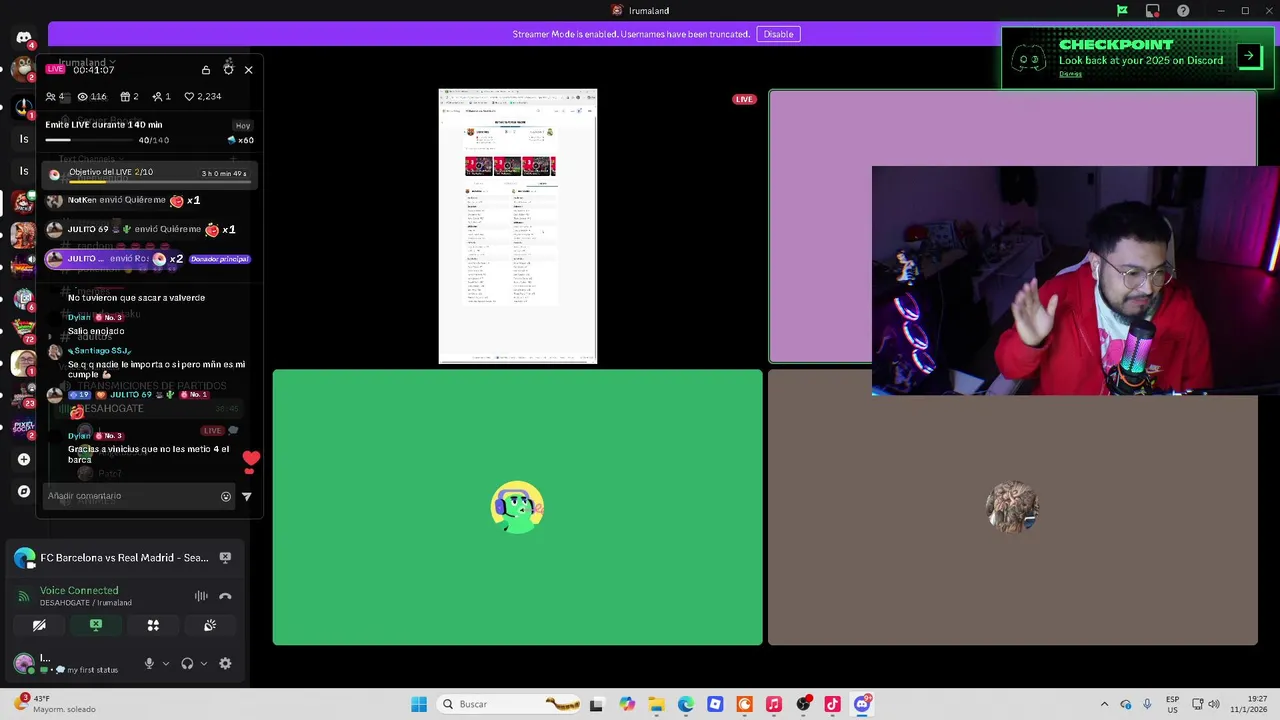
Task: Open Discord help question mark icon
Action: [x=1183, y=11]
